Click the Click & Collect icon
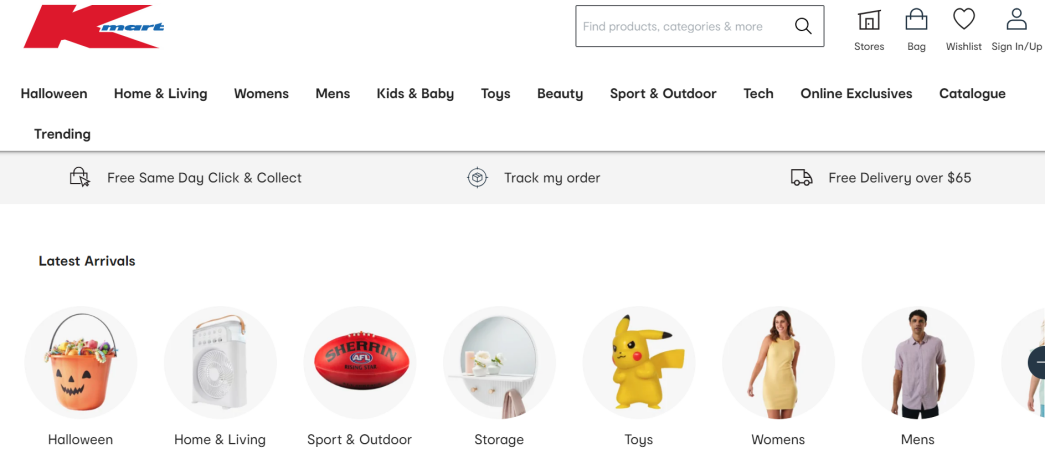Image resolution: width=1046 pixels, height=473 pixels. pos(80,178)
